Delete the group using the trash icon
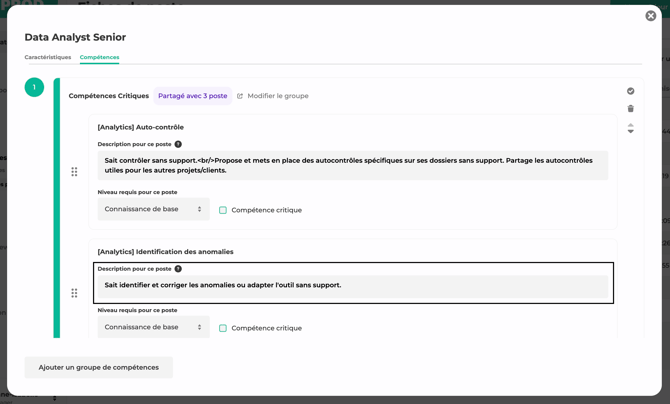 (x=630, y=108)
